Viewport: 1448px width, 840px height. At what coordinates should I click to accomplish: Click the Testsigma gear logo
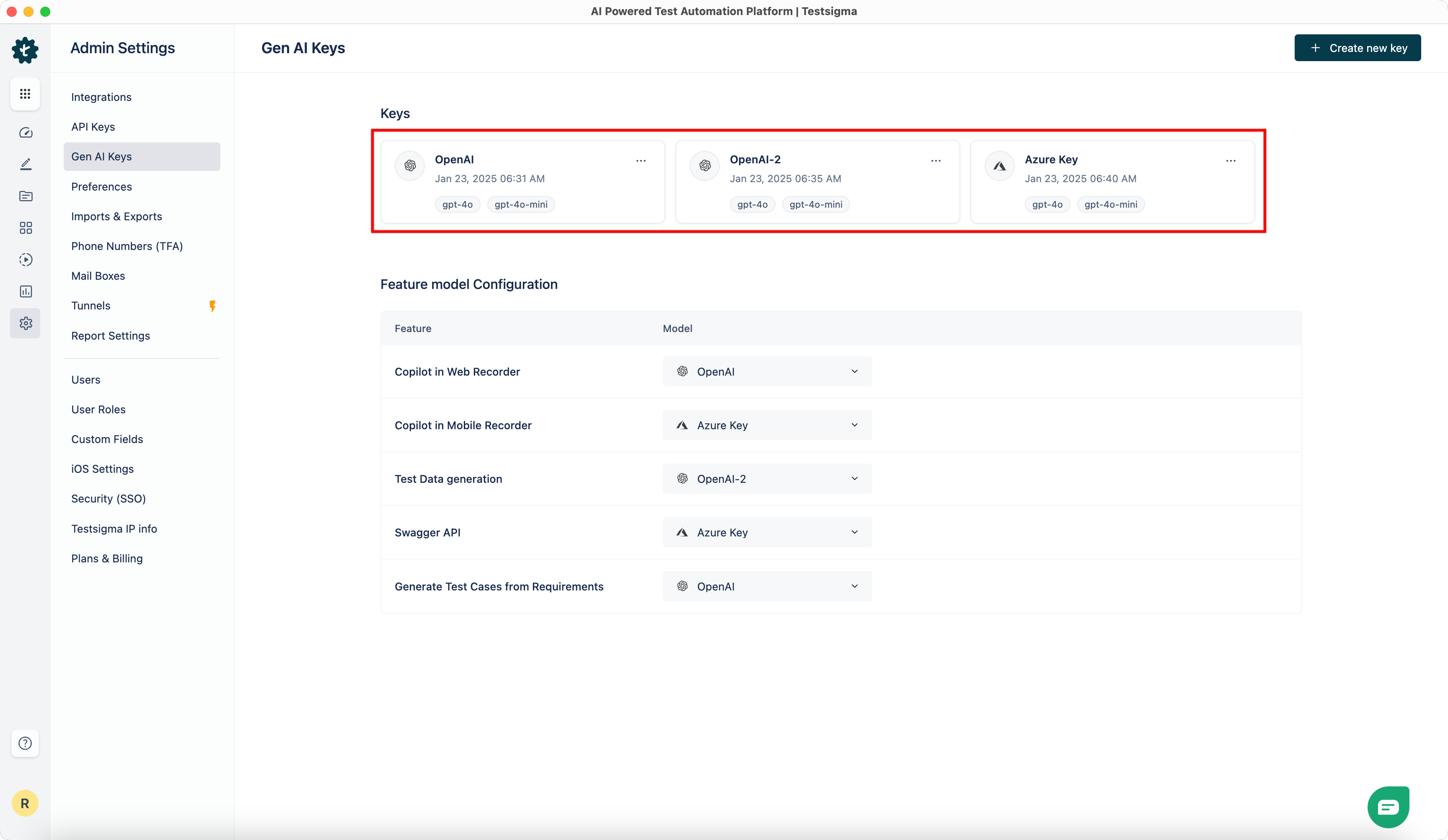[x=25, y=50]
